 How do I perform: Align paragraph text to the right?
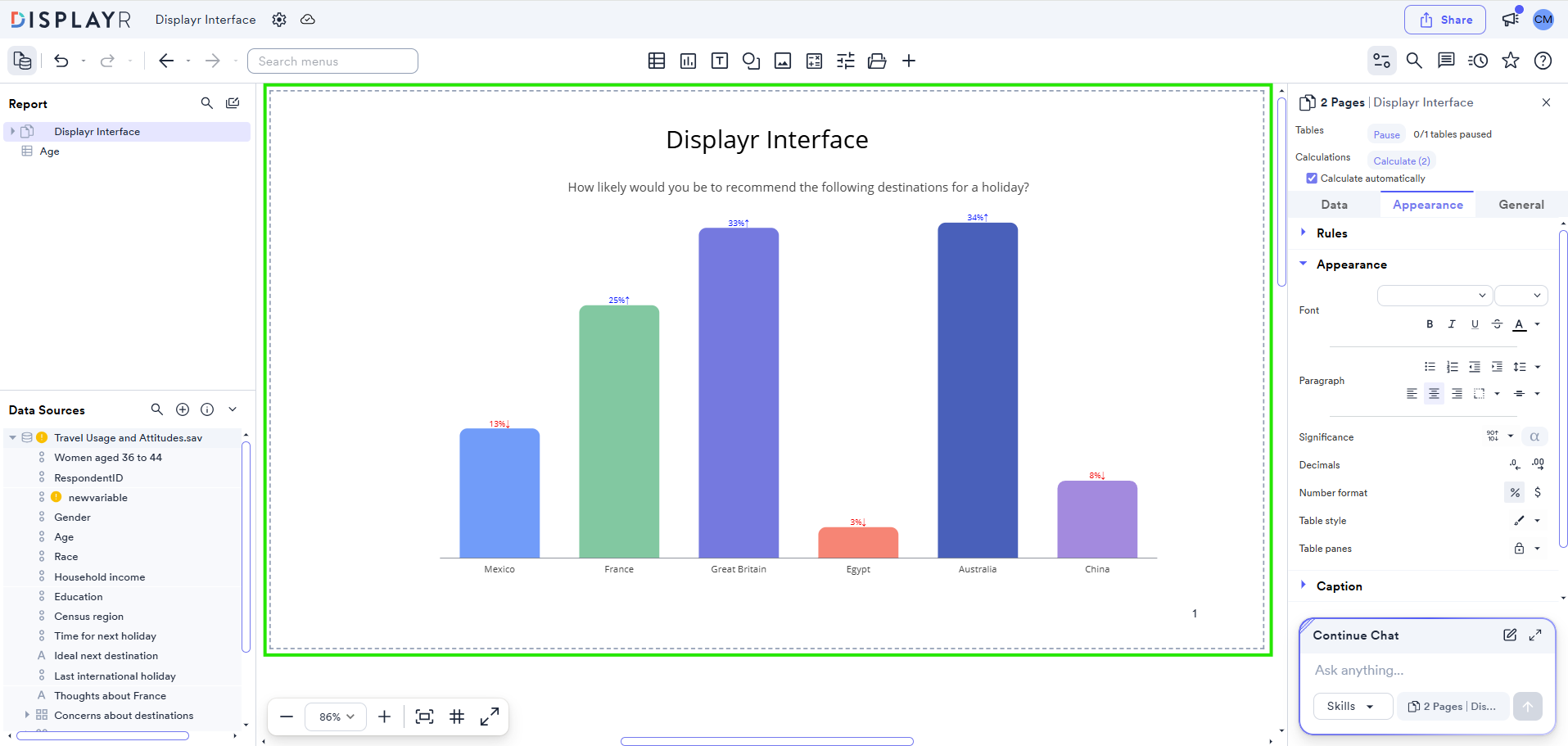1457,394
